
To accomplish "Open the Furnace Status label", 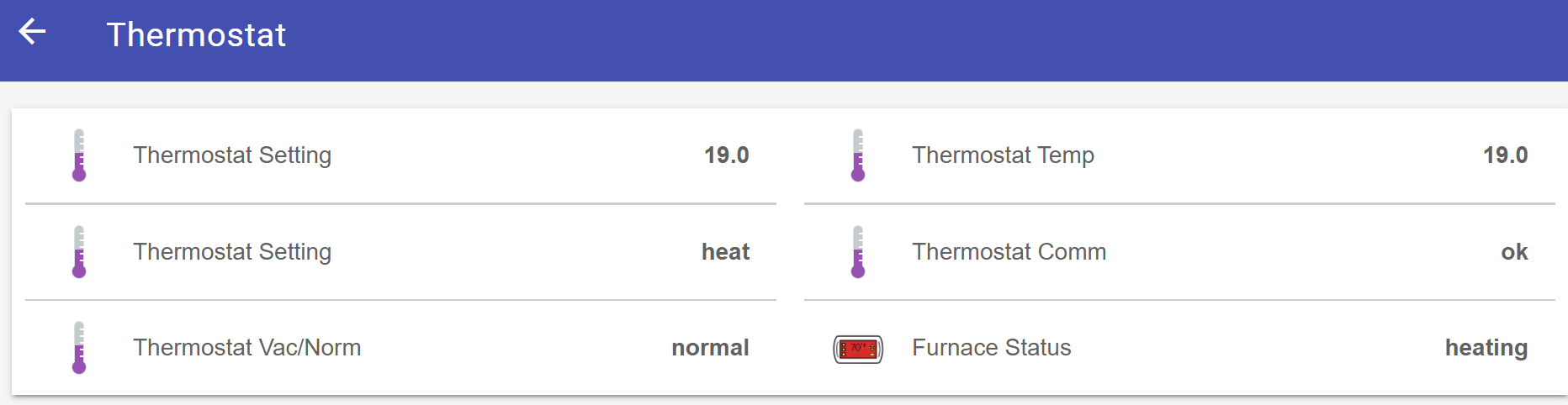I will [991, 348].
